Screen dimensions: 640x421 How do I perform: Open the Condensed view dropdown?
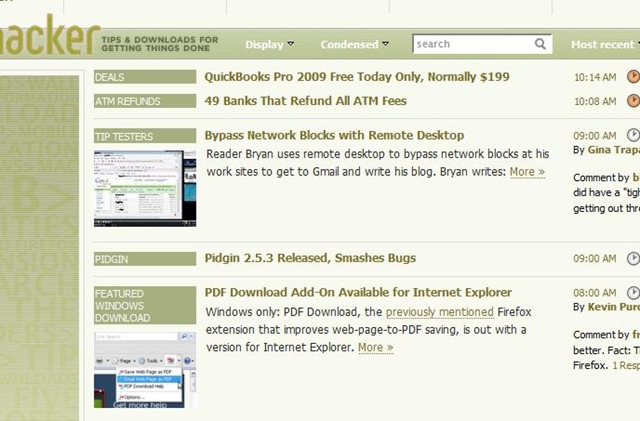coord(354,44)
